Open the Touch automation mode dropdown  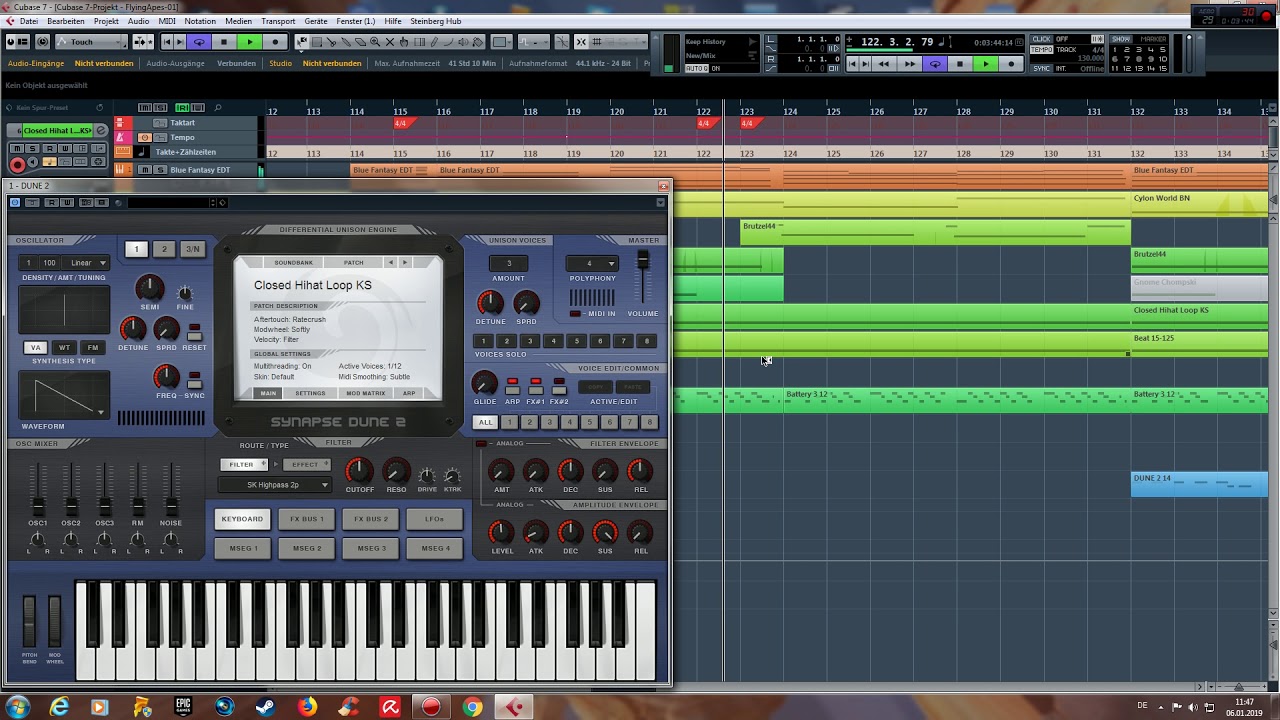(x=91, y=42)
